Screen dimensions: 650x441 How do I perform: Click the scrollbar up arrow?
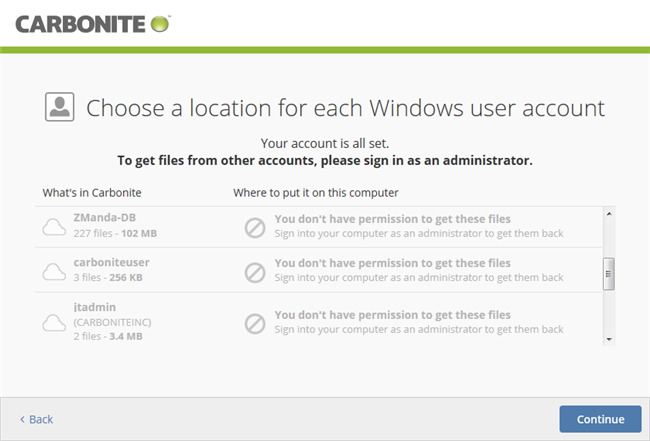point(609,213)
